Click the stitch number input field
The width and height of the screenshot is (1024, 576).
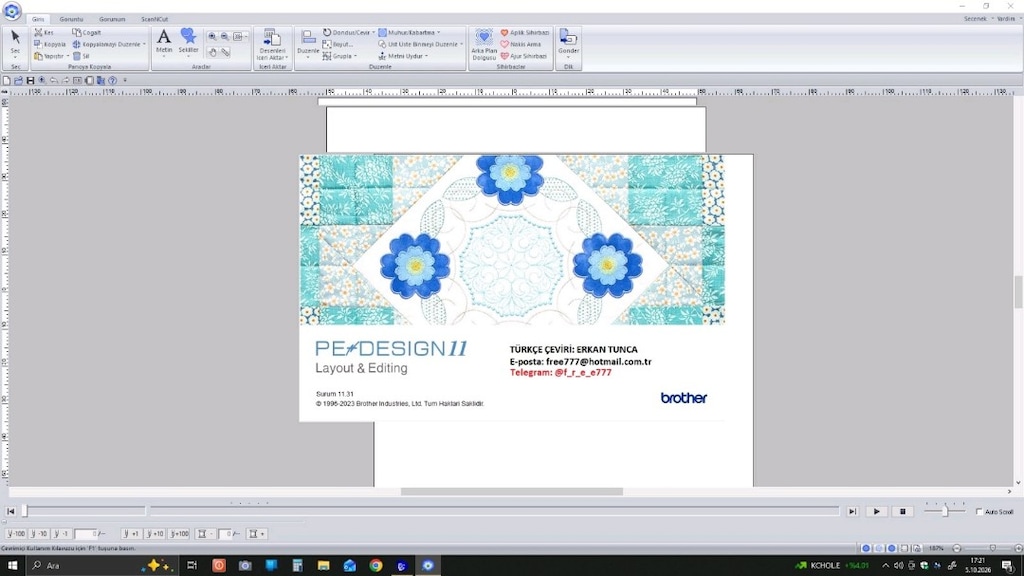tap(86, 534)
